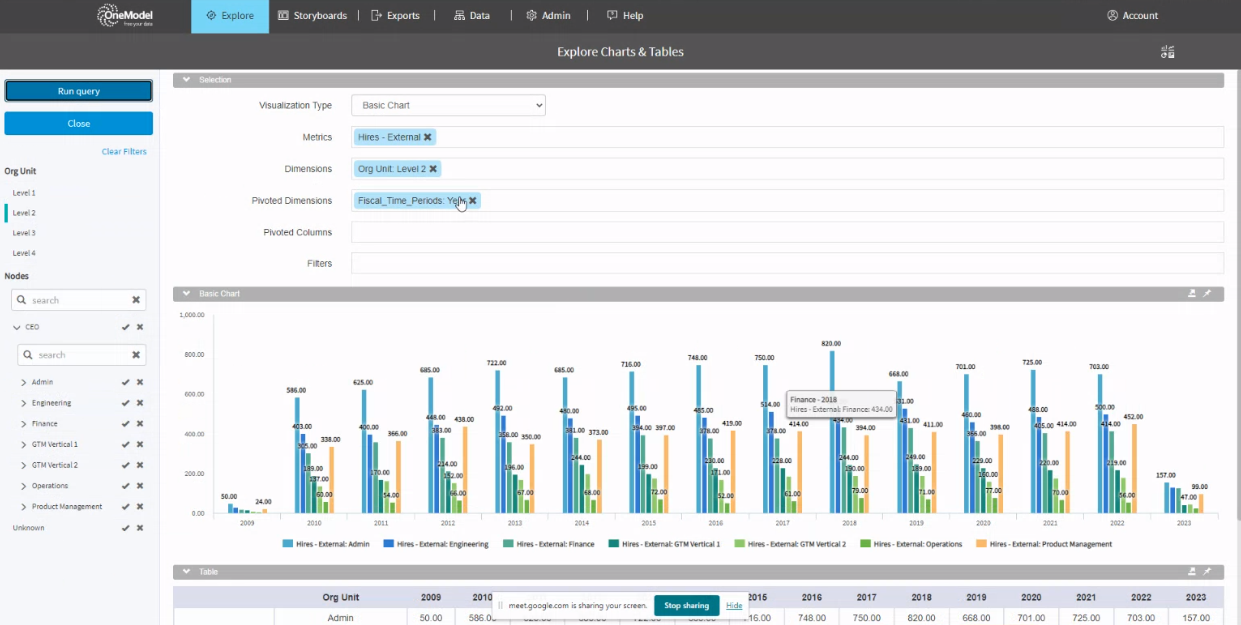Open the Admin menu
The height and width of the screenshot is (625, 1241).
click(x=549, y=16)
